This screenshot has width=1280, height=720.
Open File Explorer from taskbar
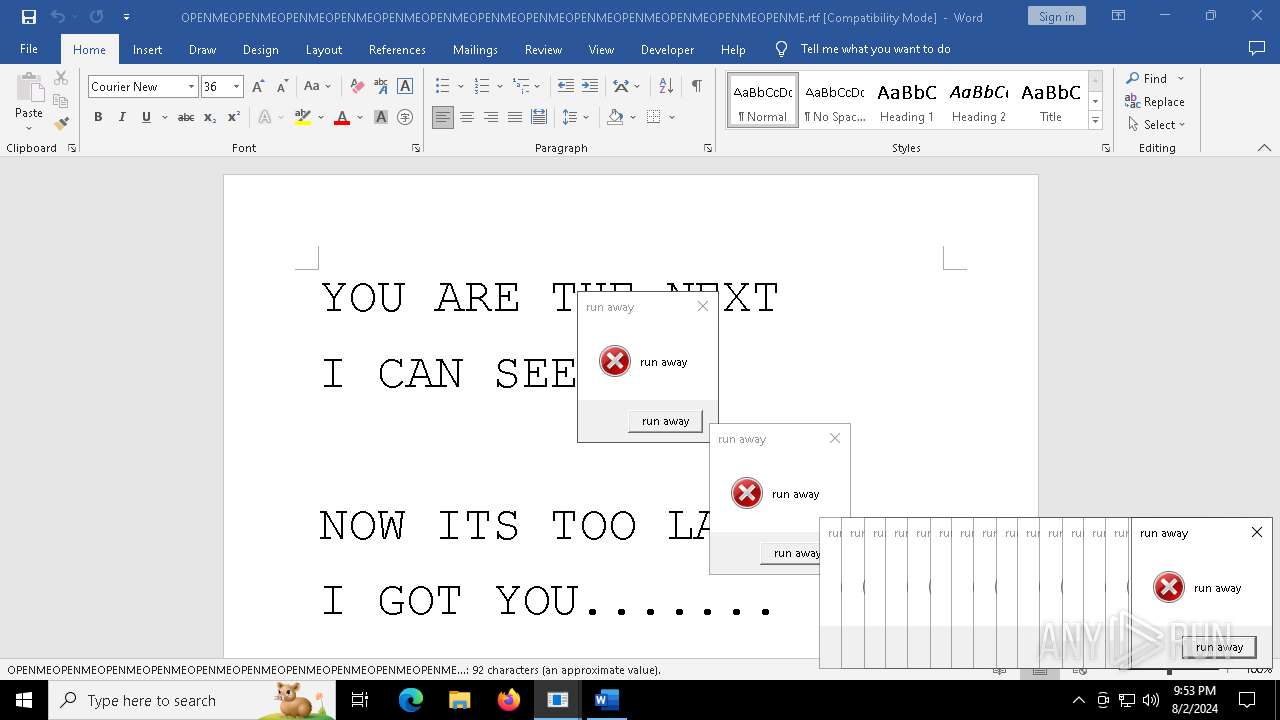pyautogui.click(x=459, y=700)
